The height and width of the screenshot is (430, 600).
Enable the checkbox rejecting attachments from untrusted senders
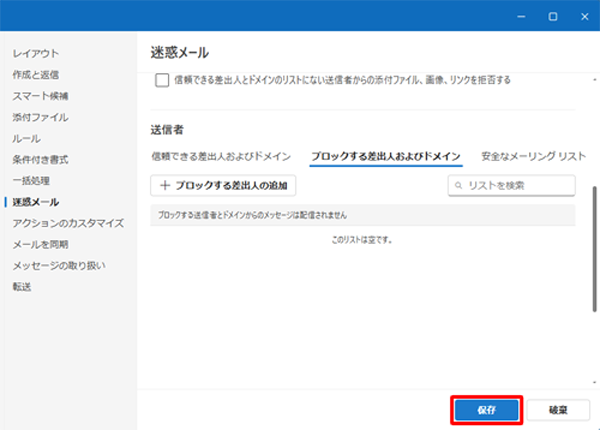[x=162, y=80]
